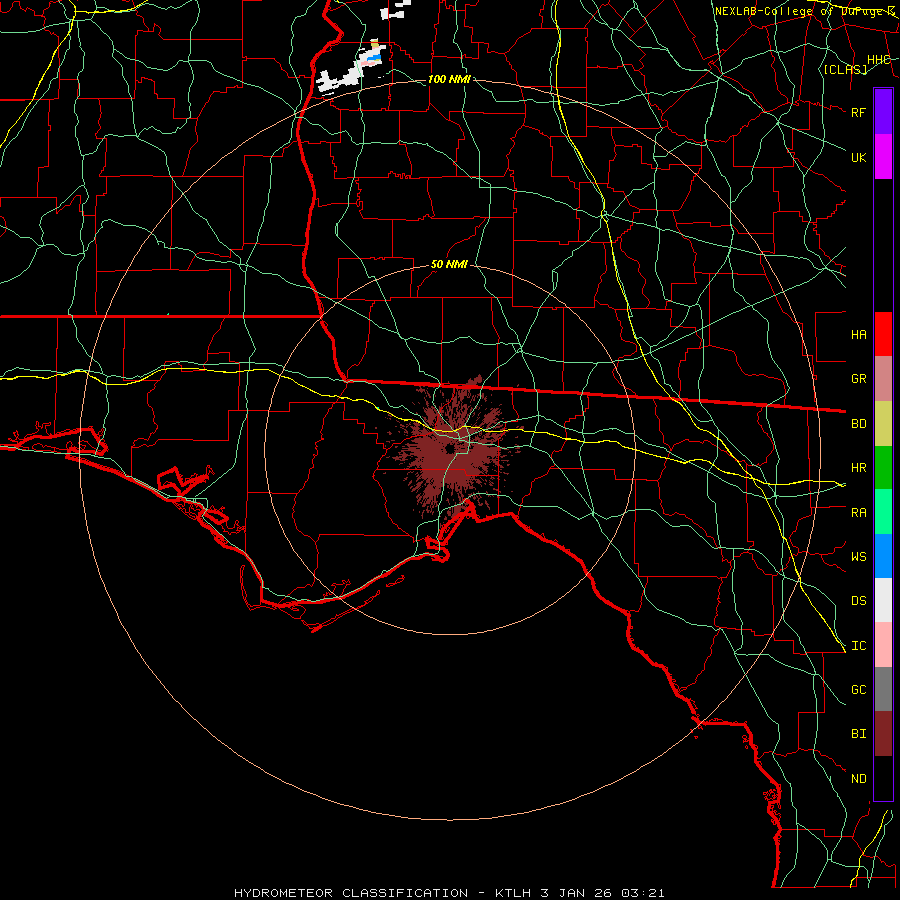Click the GC legend label
Screen dimensions: 900x900
click(x=859, y=689)
